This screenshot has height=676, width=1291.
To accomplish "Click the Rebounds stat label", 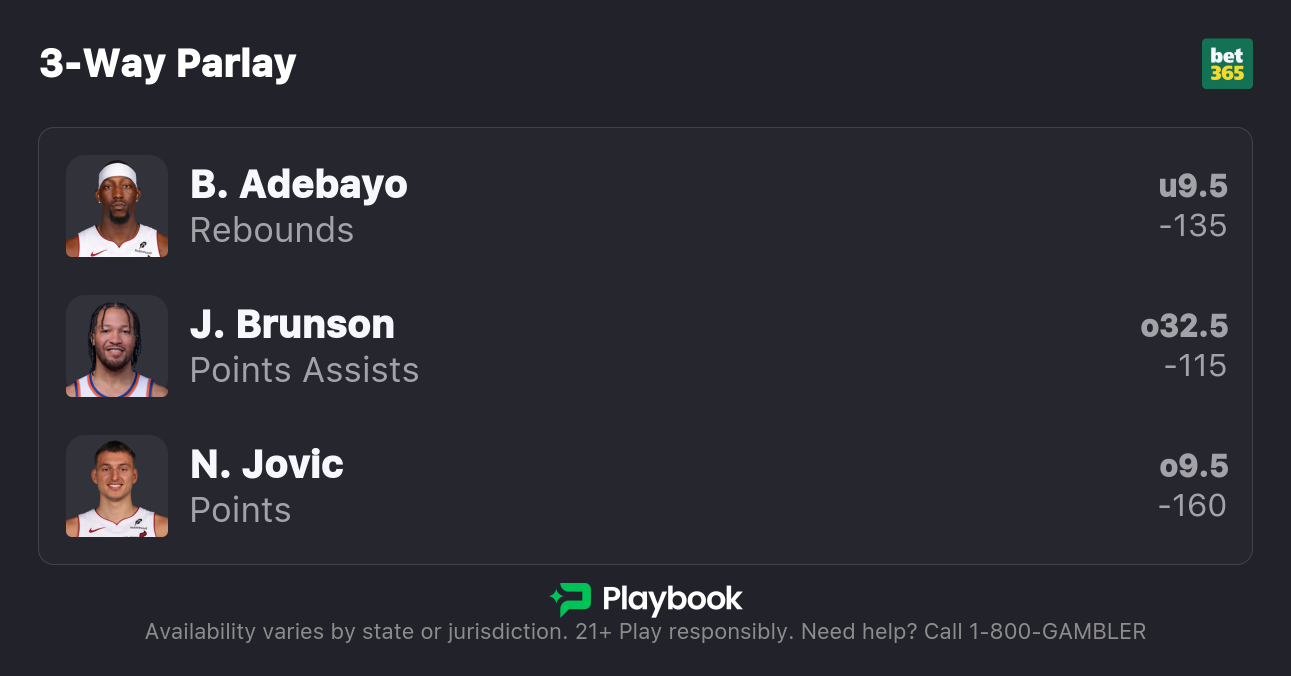I will point(272,230).
